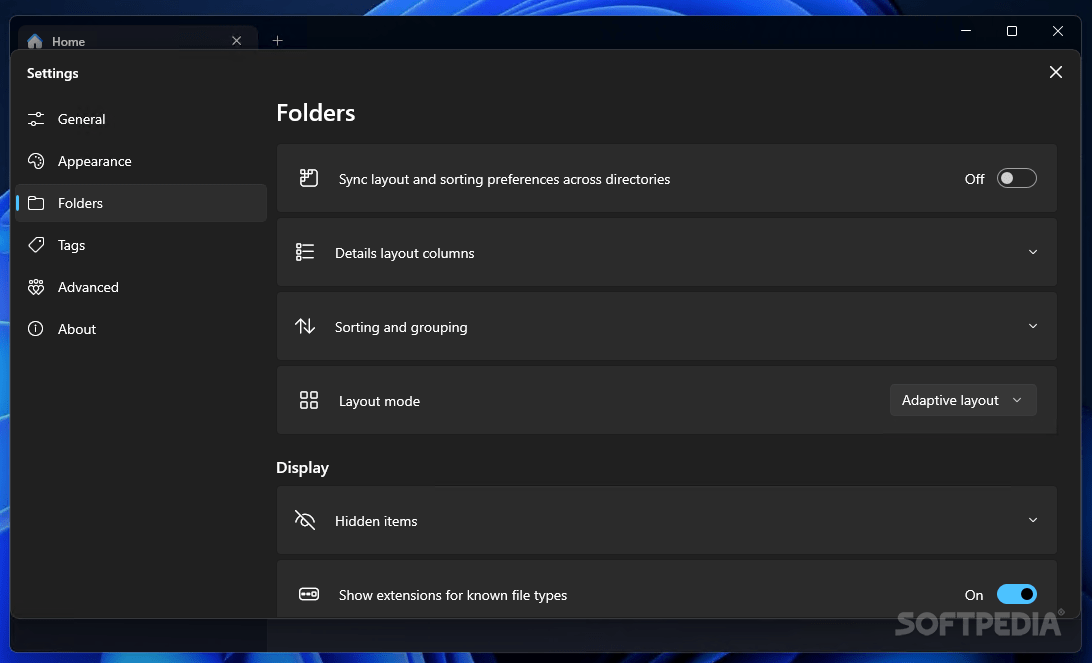1092x663 pixels.
Task: Click the Layout mode grid icon
Action: pyautogui.click(x=309, y=400)
